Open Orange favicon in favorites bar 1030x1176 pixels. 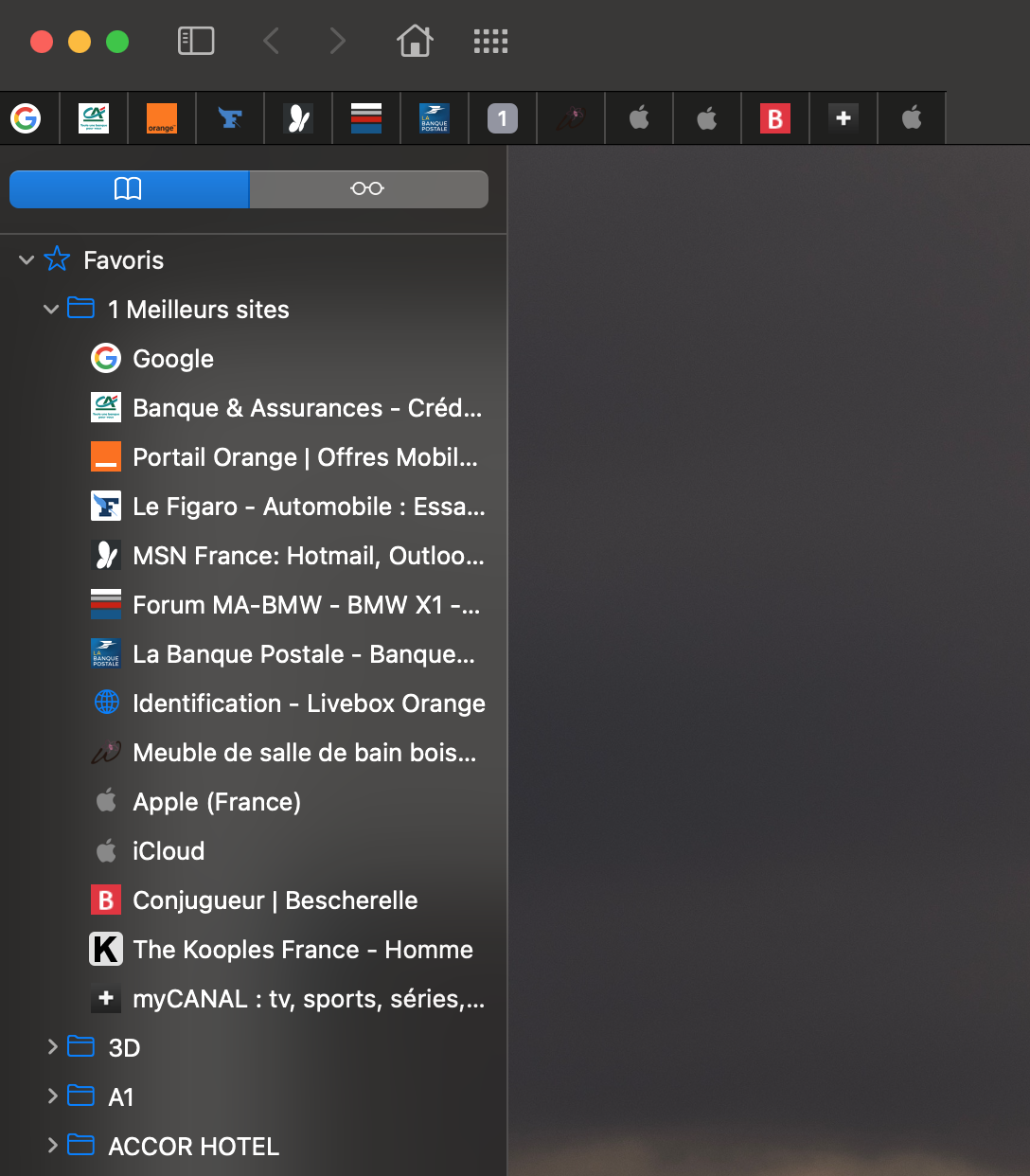[x=162, y=118]
